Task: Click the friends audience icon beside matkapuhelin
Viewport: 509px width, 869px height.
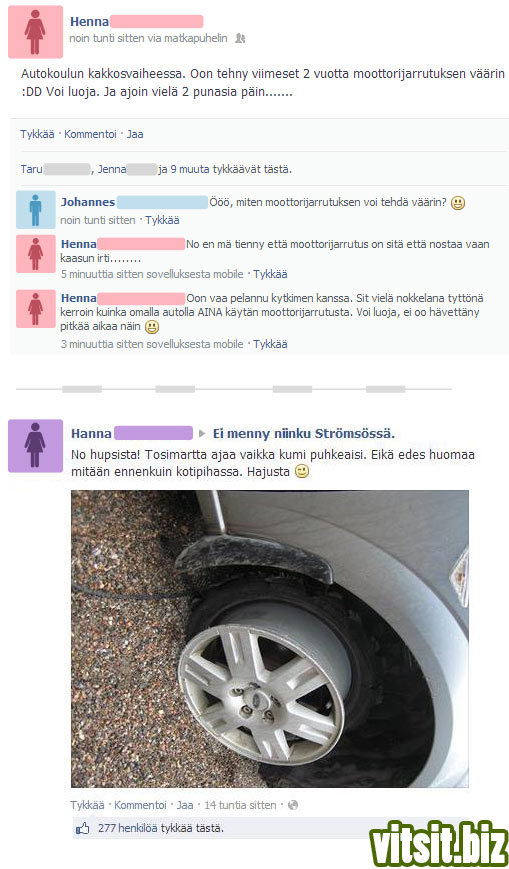Action: point(240,38)
